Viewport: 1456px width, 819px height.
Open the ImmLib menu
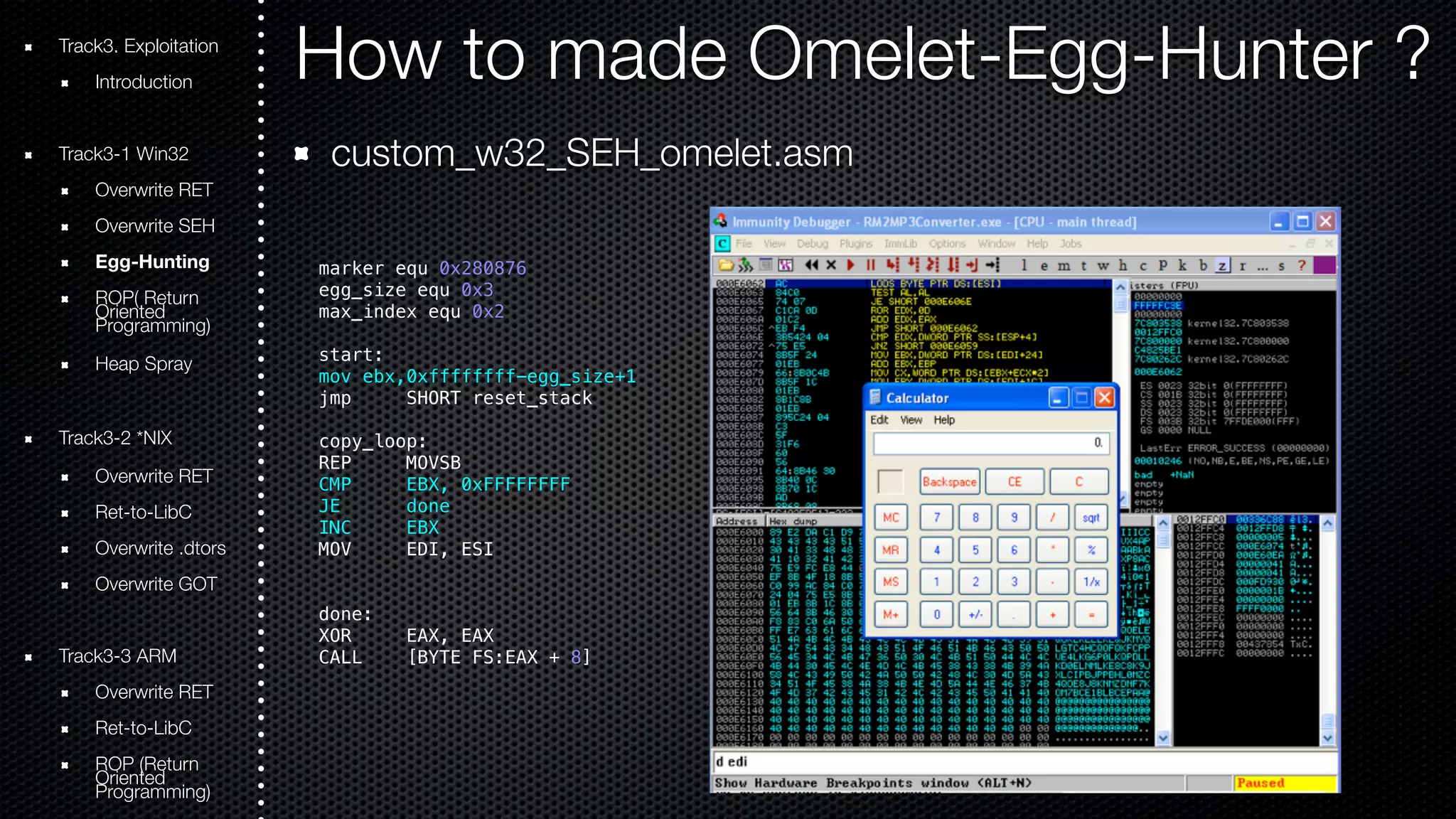pos(901,243)
